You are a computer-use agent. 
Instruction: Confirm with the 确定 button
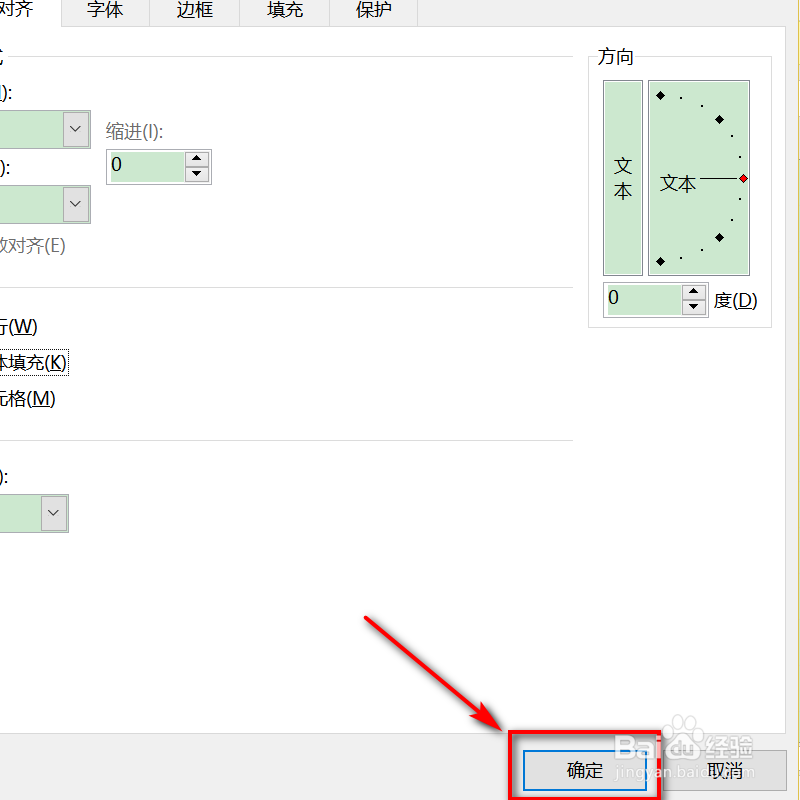tap(585, 770)
